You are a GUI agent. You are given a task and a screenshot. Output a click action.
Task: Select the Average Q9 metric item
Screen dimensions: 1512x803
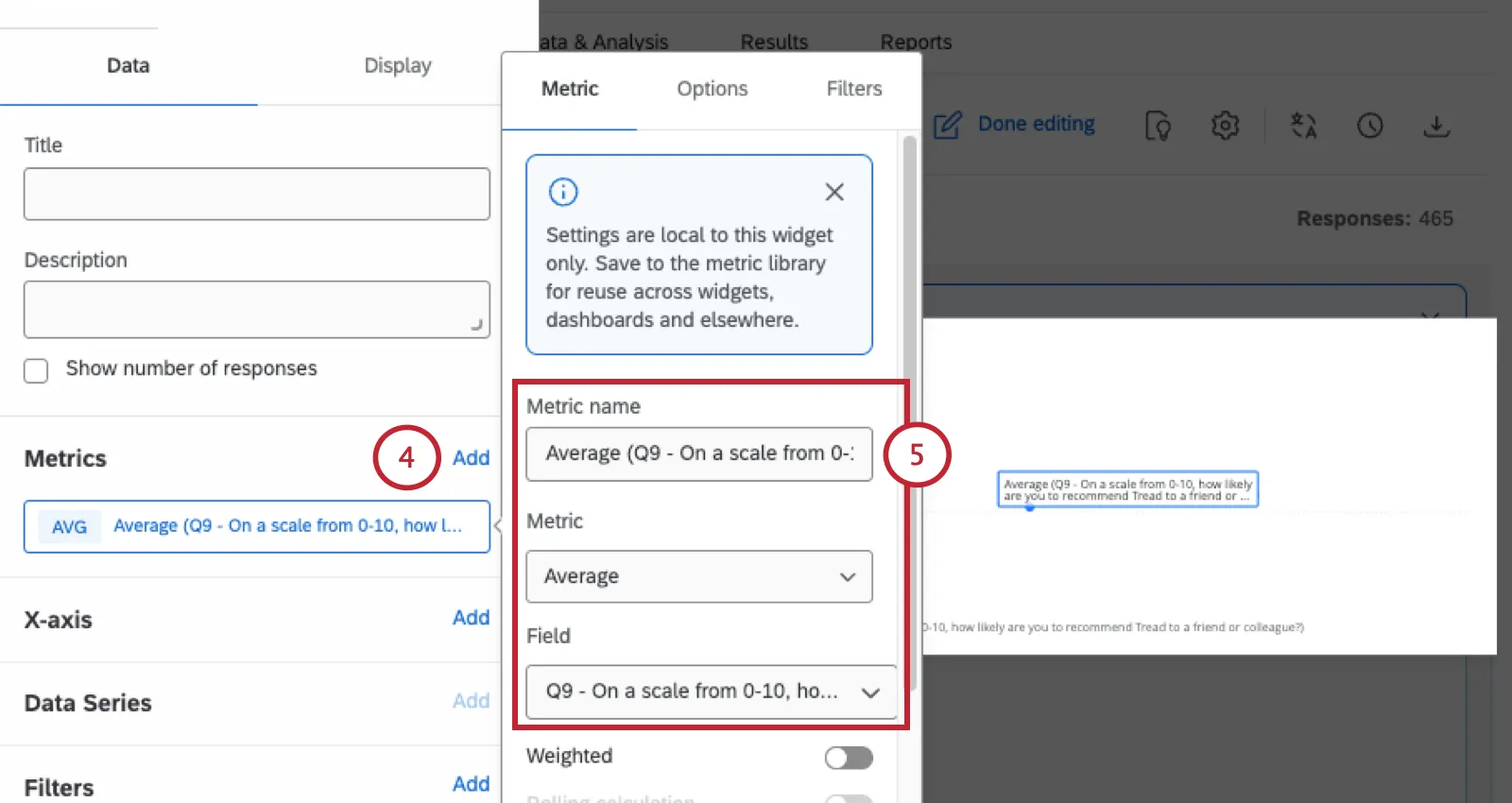click(257, 526)
